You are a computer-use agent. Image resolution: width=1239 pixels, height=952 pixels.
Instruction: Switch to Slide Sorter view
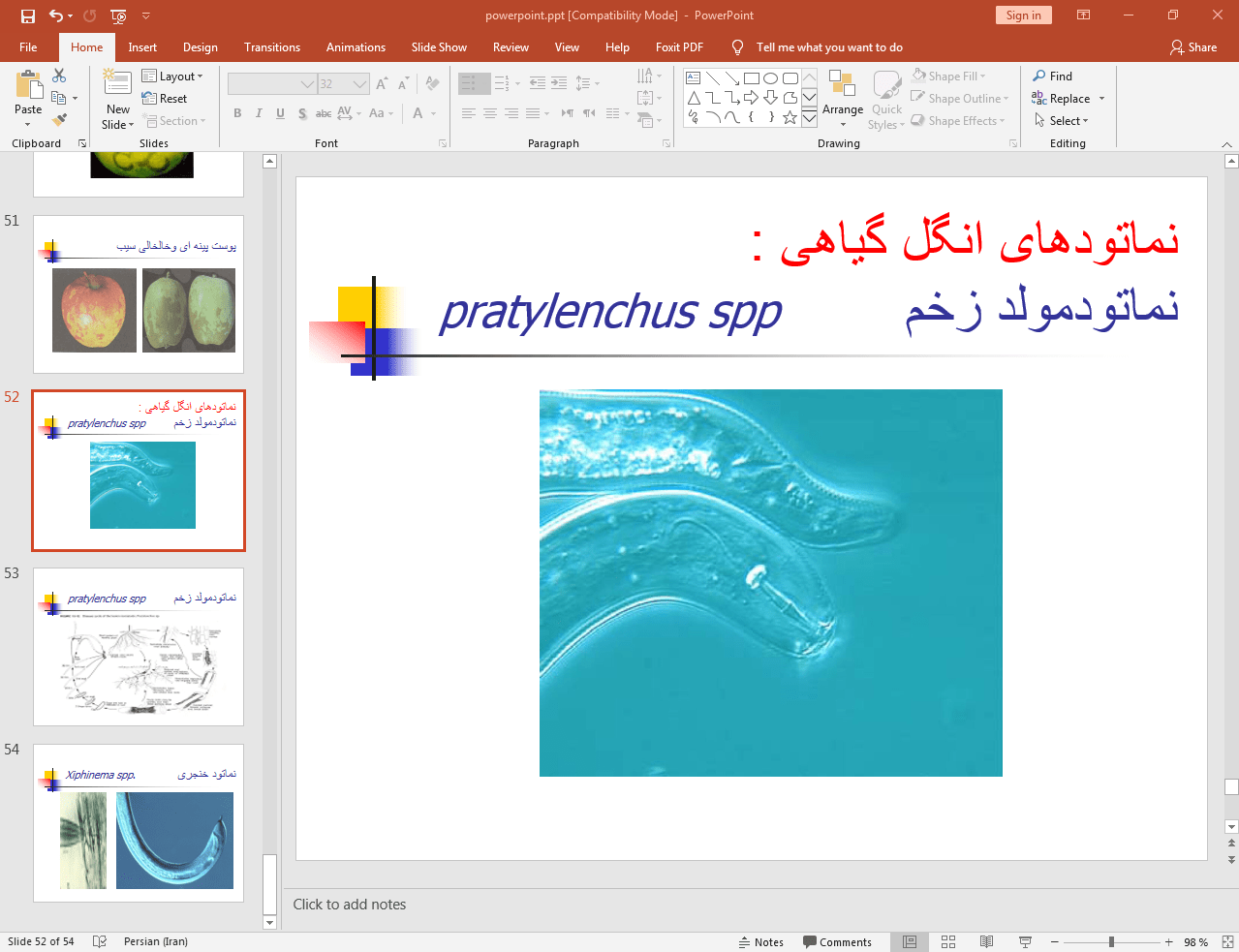pos(948,941)
